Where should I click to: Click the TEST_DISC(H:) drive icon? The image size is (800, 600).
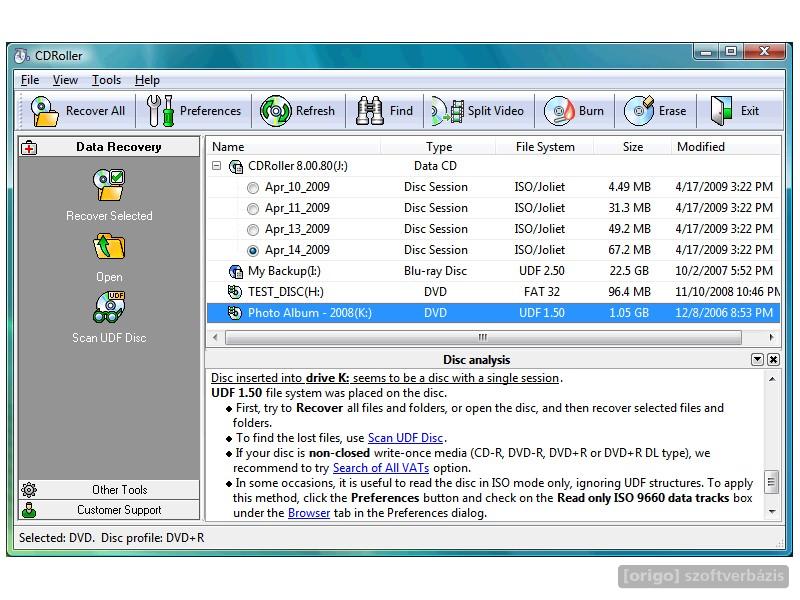click(x=235, y=292)
